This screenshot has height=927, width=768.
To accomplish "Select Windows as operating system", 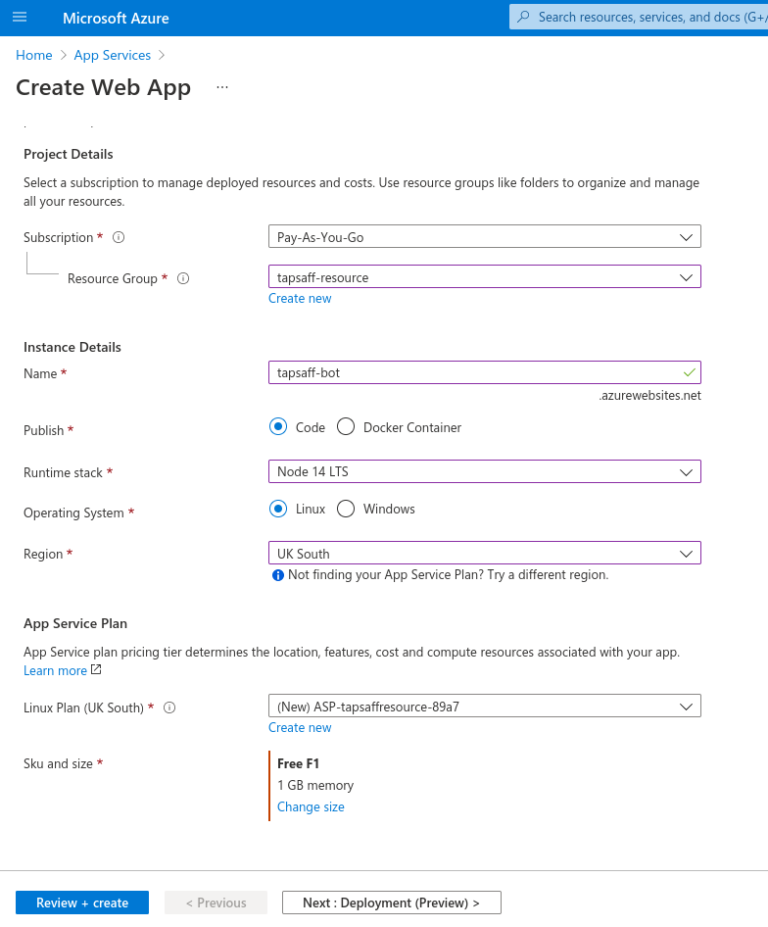I will 346,508.
